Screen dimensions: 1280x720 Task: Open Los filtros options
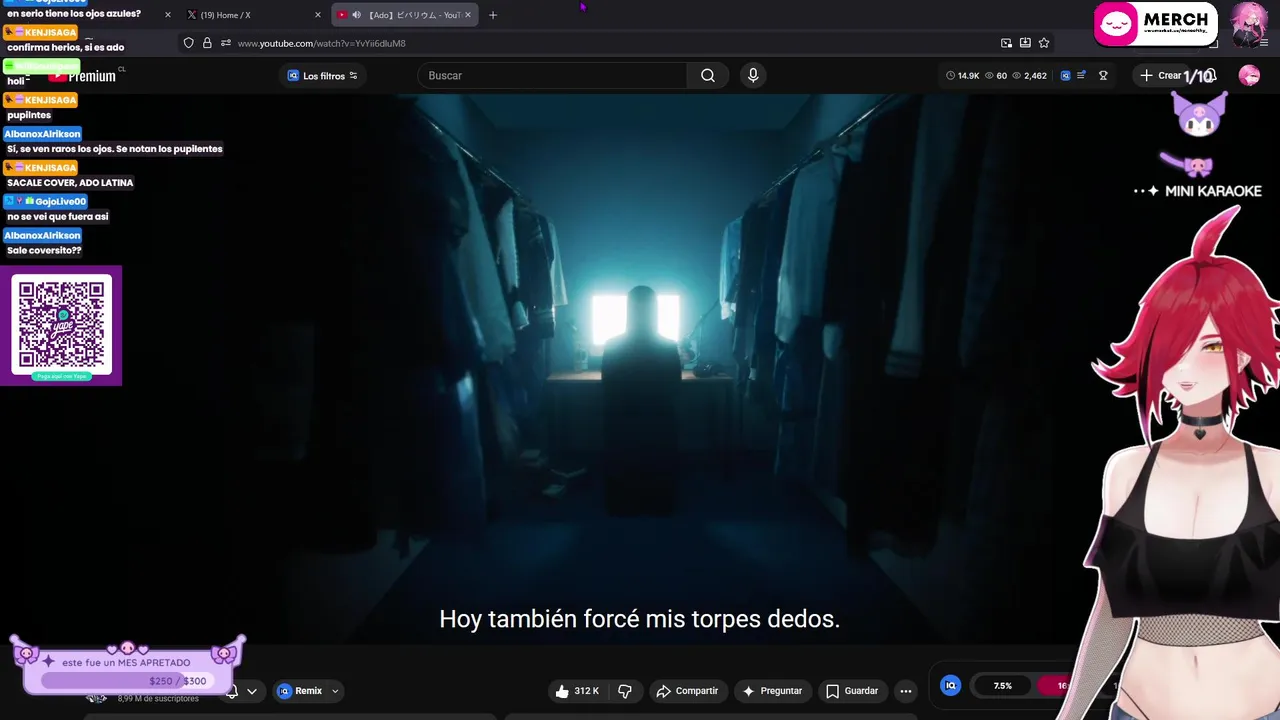(x=323, y=76)
